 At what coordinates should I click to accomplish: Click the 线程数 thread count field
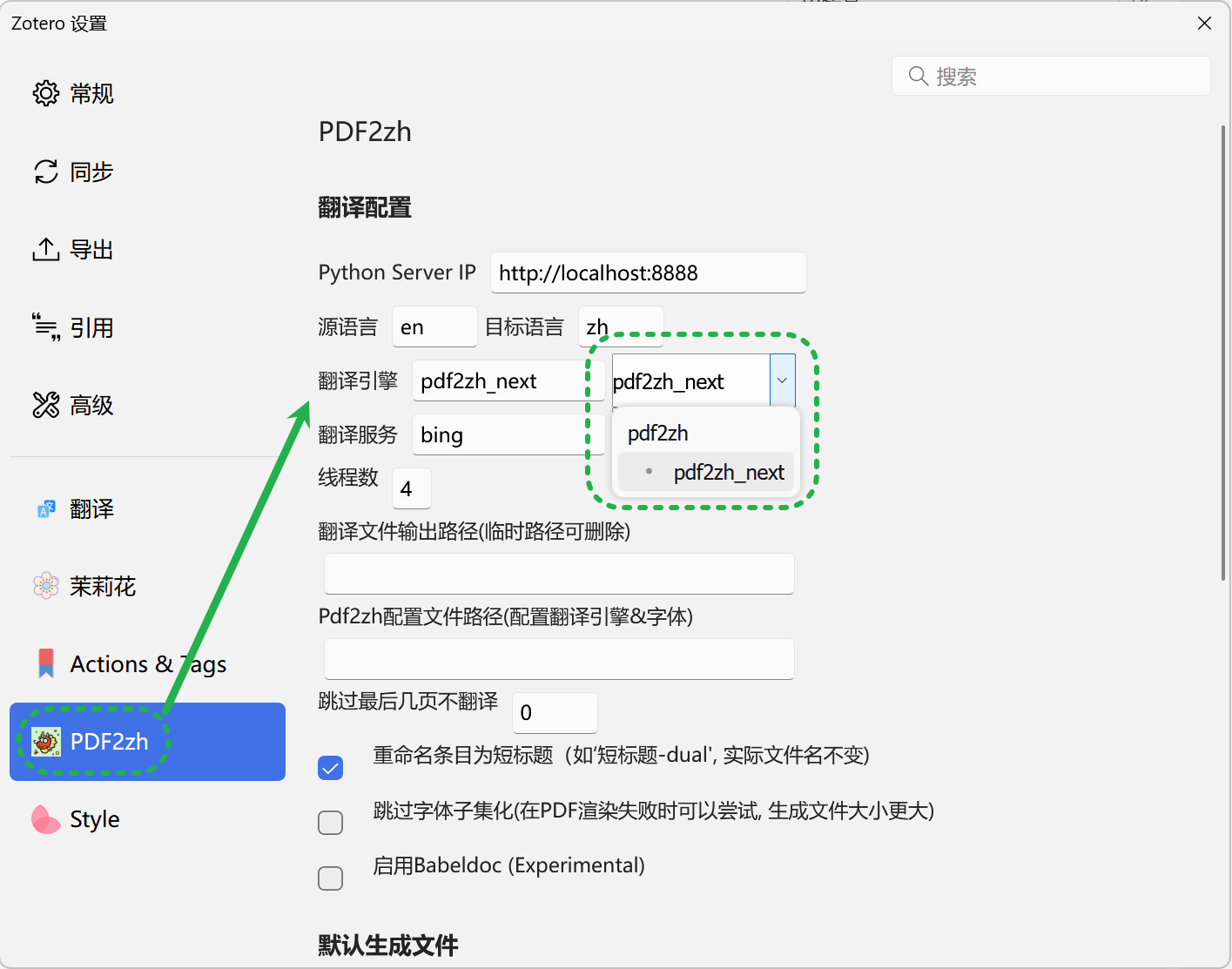tap(411, 488)
